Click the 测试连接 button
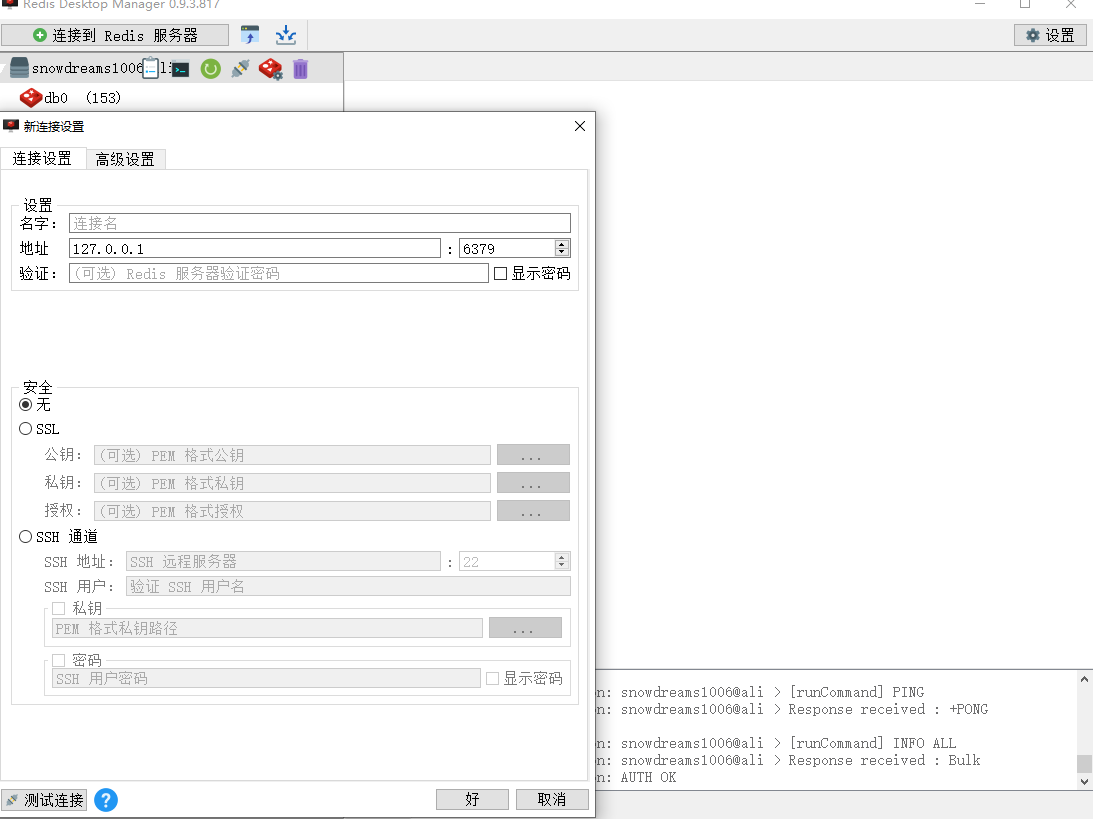 tap(45, 800)
